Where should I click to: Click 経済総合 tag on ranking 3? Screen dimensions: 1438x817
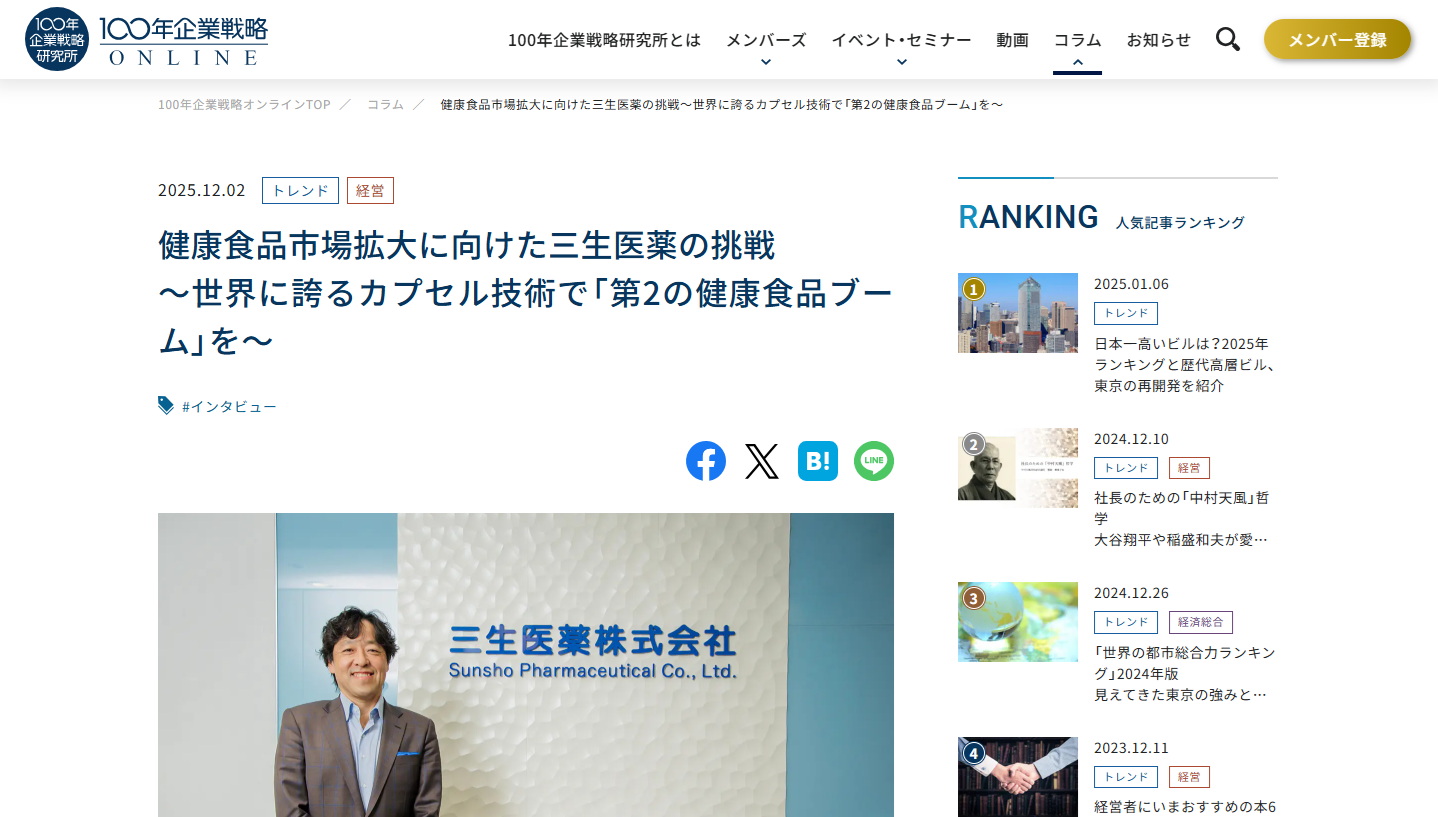(x=1201, y=622)
